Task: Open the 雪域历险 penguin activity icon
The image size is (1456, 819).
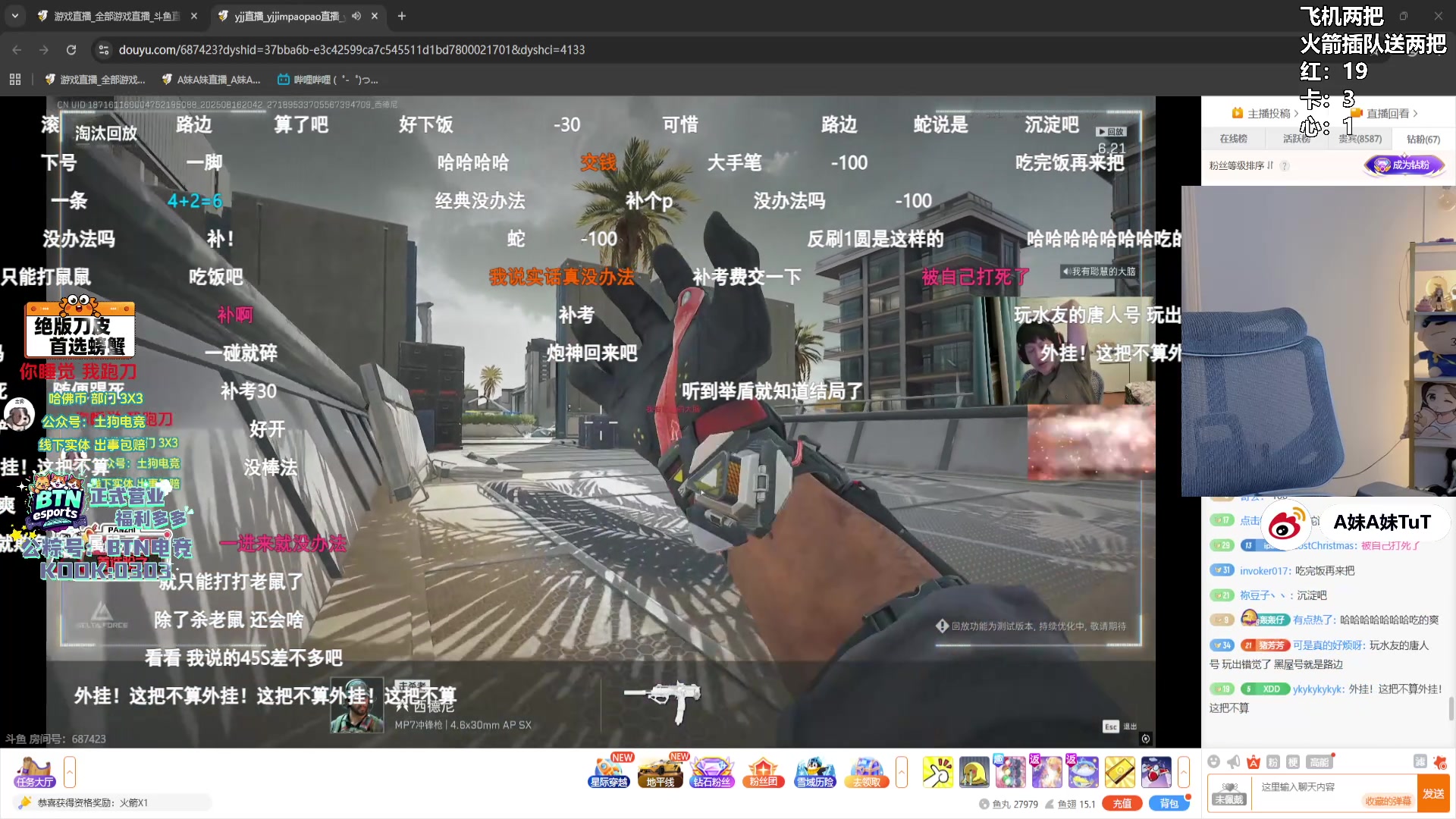Action: [x=815, y=772]
